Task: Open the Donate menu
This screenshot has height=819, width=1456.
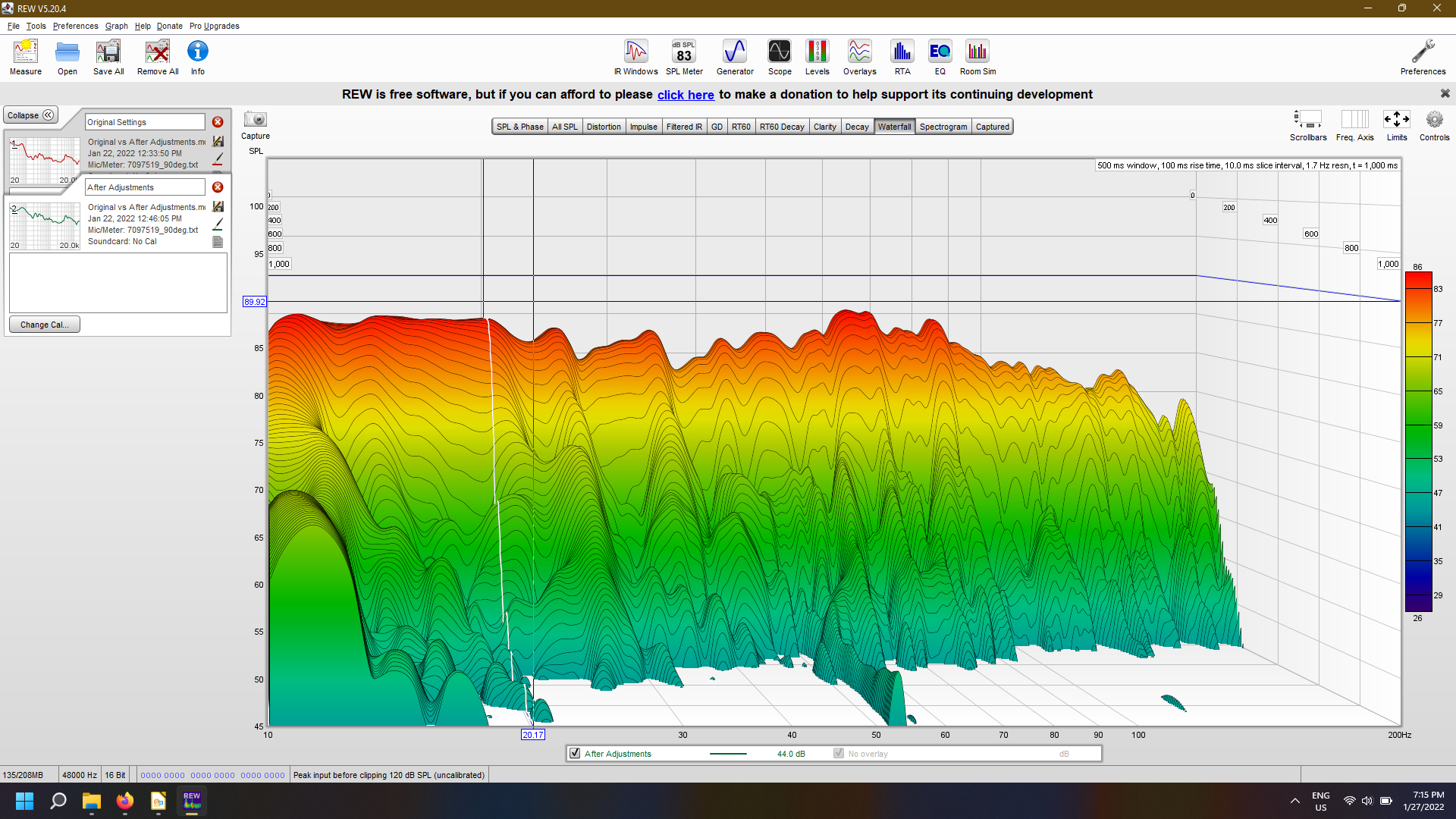Action: (x=170, y=26)
